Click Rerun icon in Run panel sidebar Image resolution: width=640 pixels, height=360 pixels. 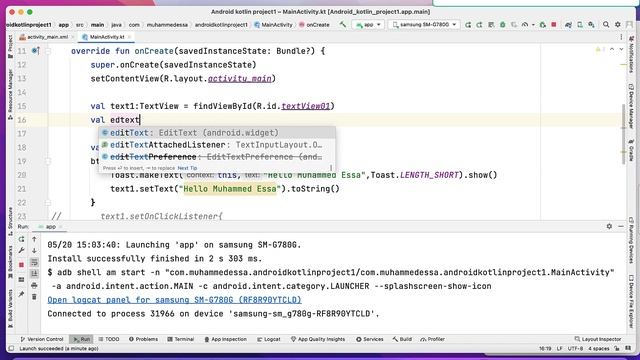point(22,239)
